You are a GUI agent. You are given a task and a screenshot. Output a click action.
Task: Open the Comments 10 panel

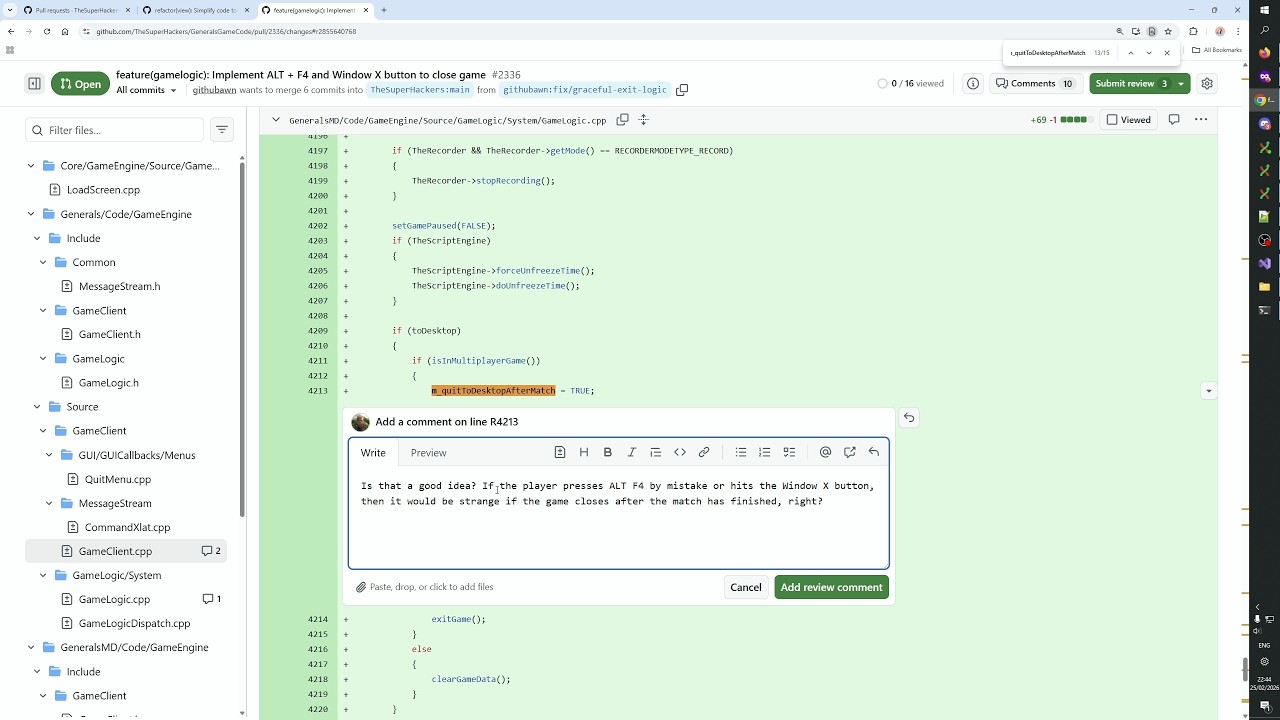1035,84
